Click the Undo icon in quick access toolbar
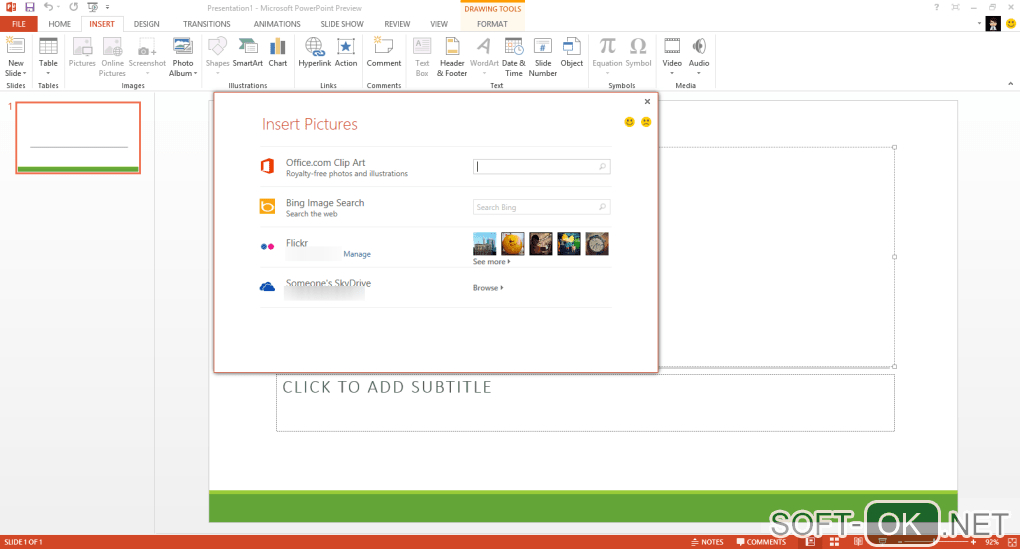1020x549 pixels. pos(48,7)
